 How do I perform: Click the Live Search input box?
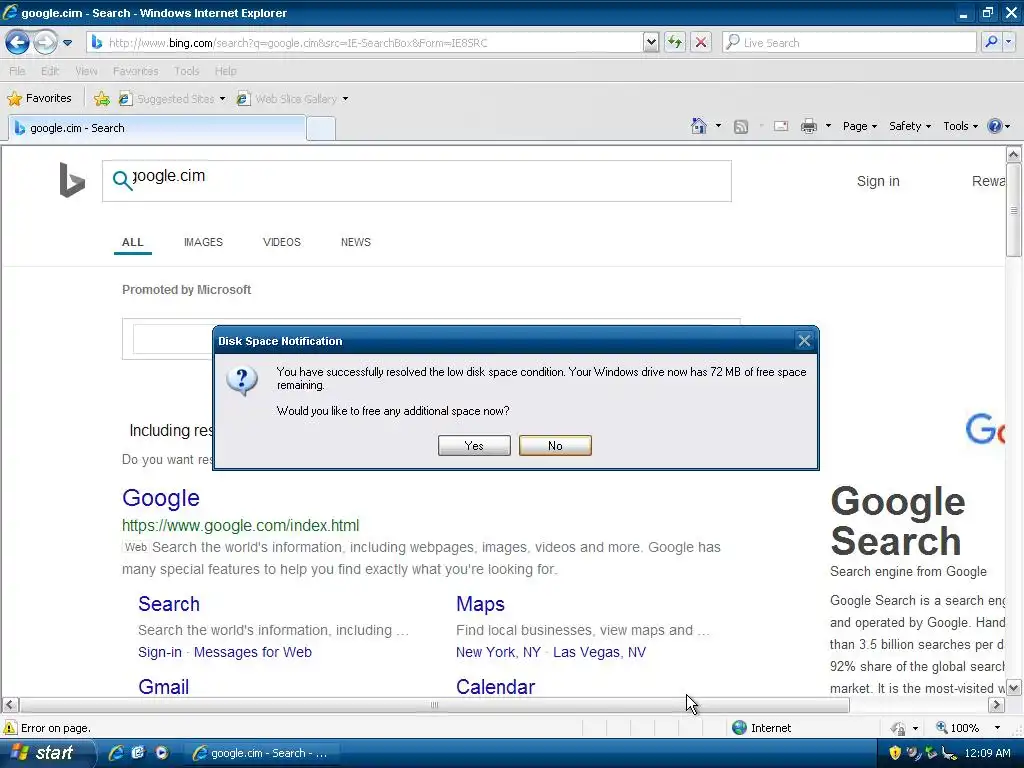[x=849, y=43]
